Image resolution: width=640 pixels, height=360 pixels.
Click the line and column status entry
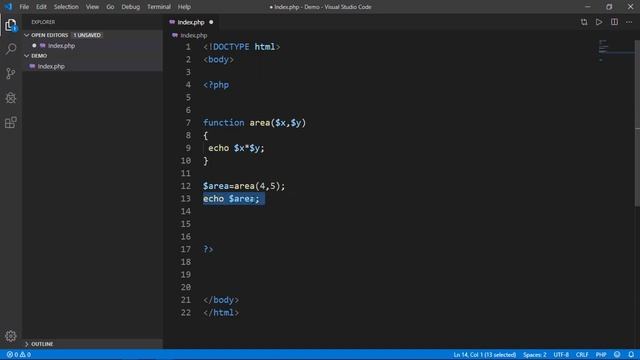pos(484,355)
